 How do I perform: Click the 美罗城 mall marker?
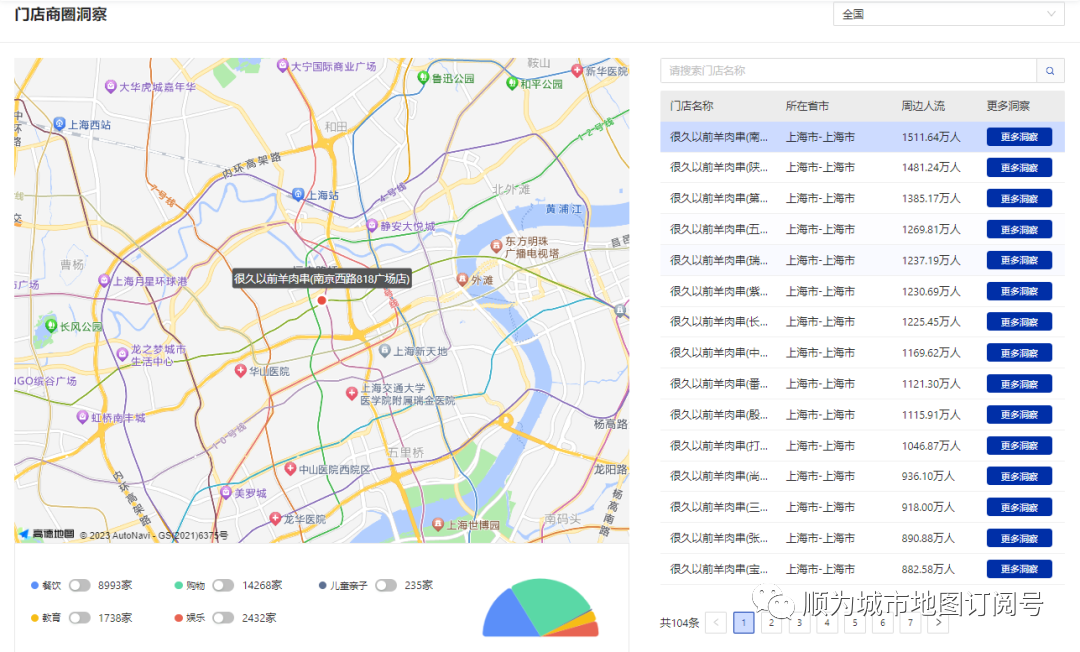(225, 492)
